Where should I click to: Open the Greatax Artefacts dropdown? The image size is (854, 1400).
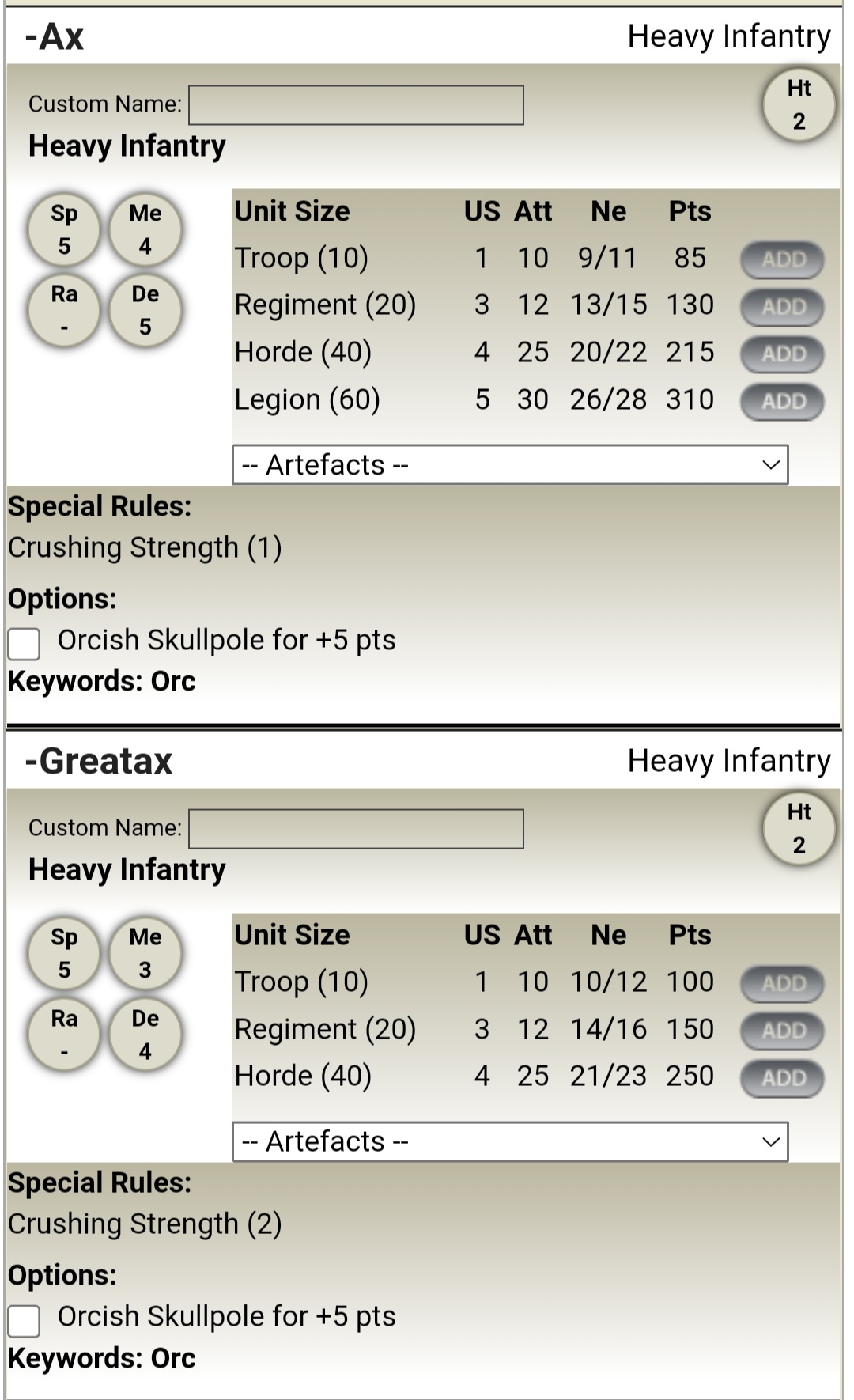[x=510, y=1141]
